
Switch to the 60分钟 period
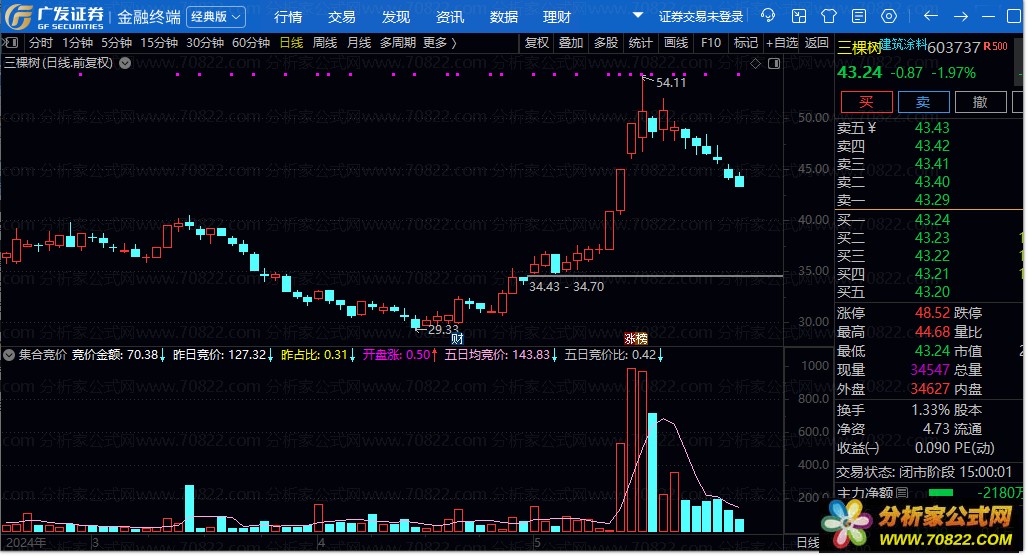(251, 43)
